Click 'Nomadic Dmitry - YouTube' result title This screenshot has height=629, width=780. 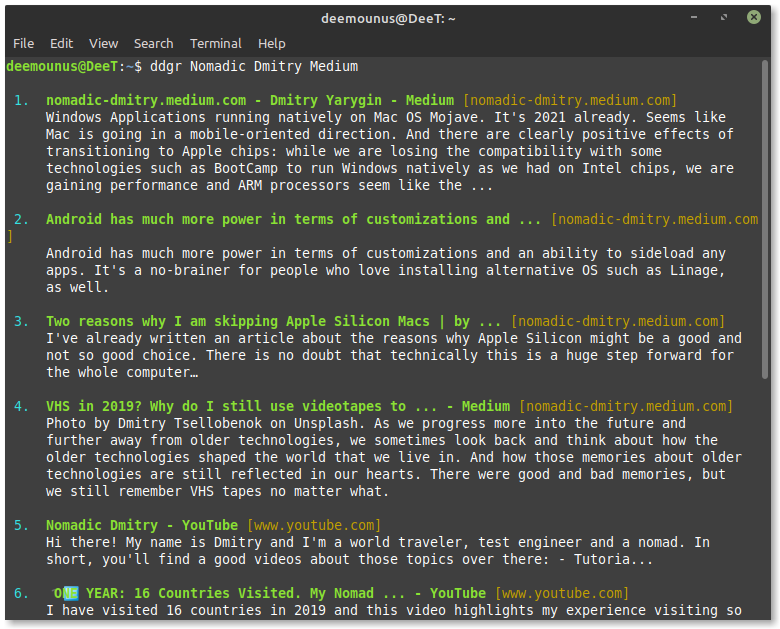(142, 525)
